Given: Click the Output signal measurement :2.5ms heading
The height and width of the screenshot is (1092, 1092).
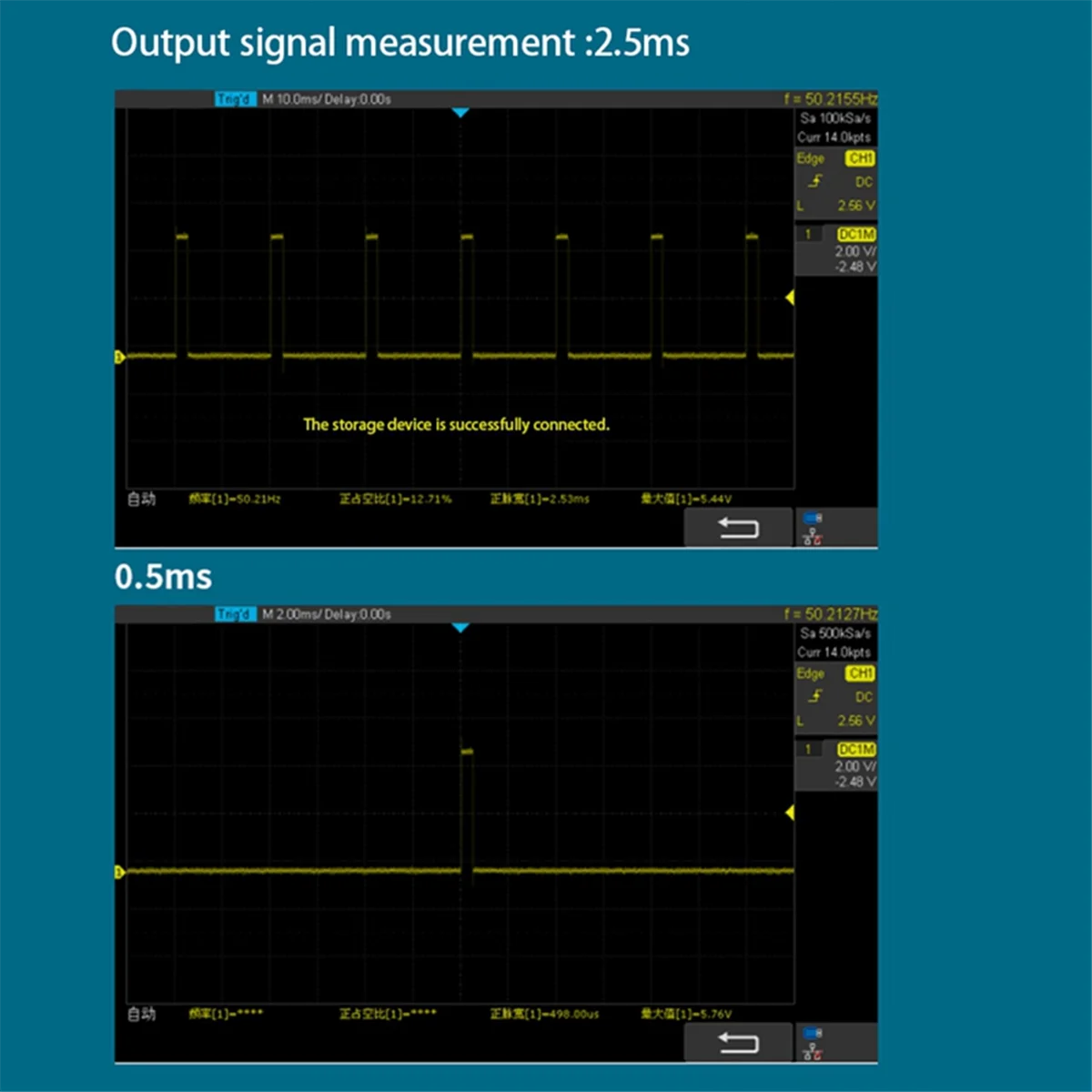Looking at the screenshot, I should (400, 43).
